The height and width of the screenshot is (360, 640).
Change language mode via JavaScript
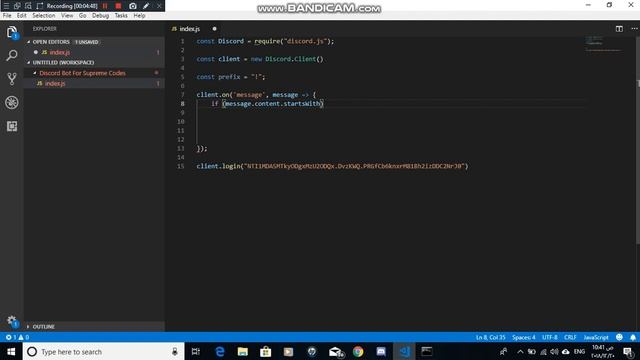[596, 337]
